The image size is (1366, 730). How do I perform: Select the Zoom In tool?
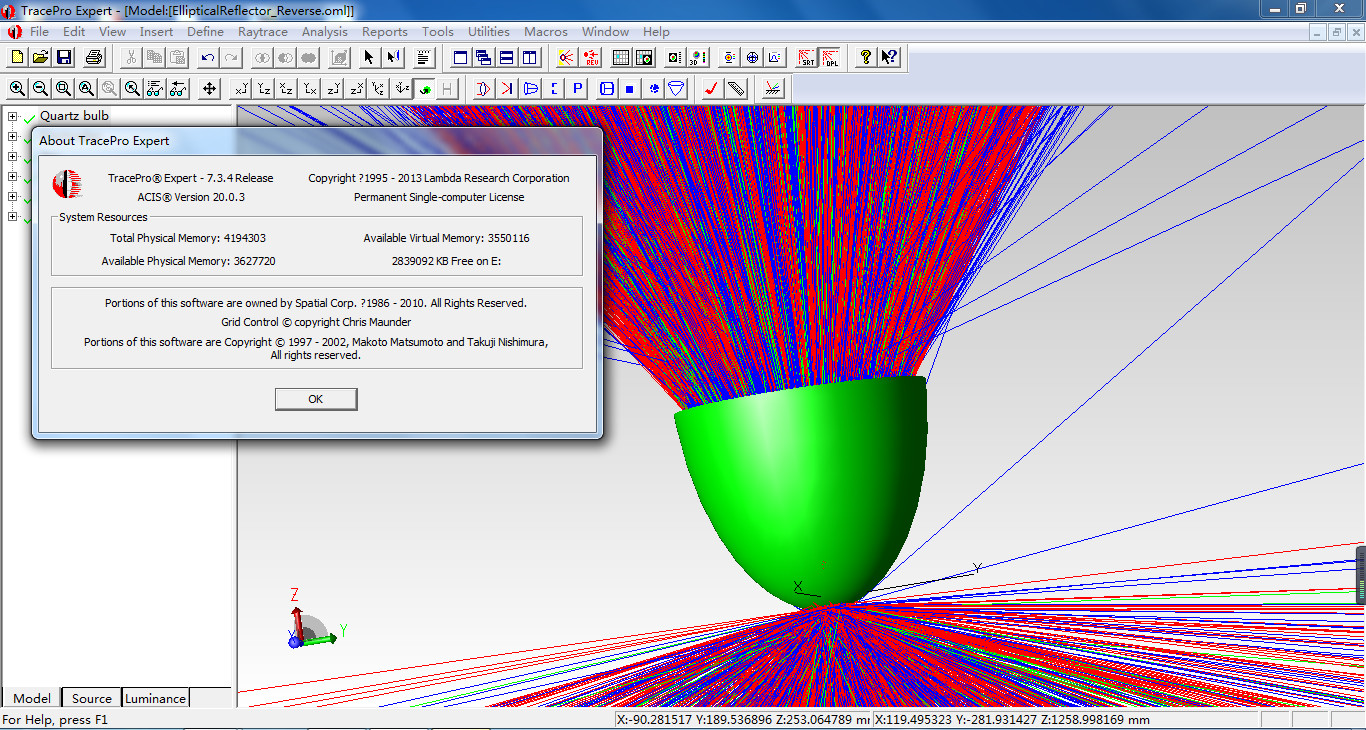[17, 89]
